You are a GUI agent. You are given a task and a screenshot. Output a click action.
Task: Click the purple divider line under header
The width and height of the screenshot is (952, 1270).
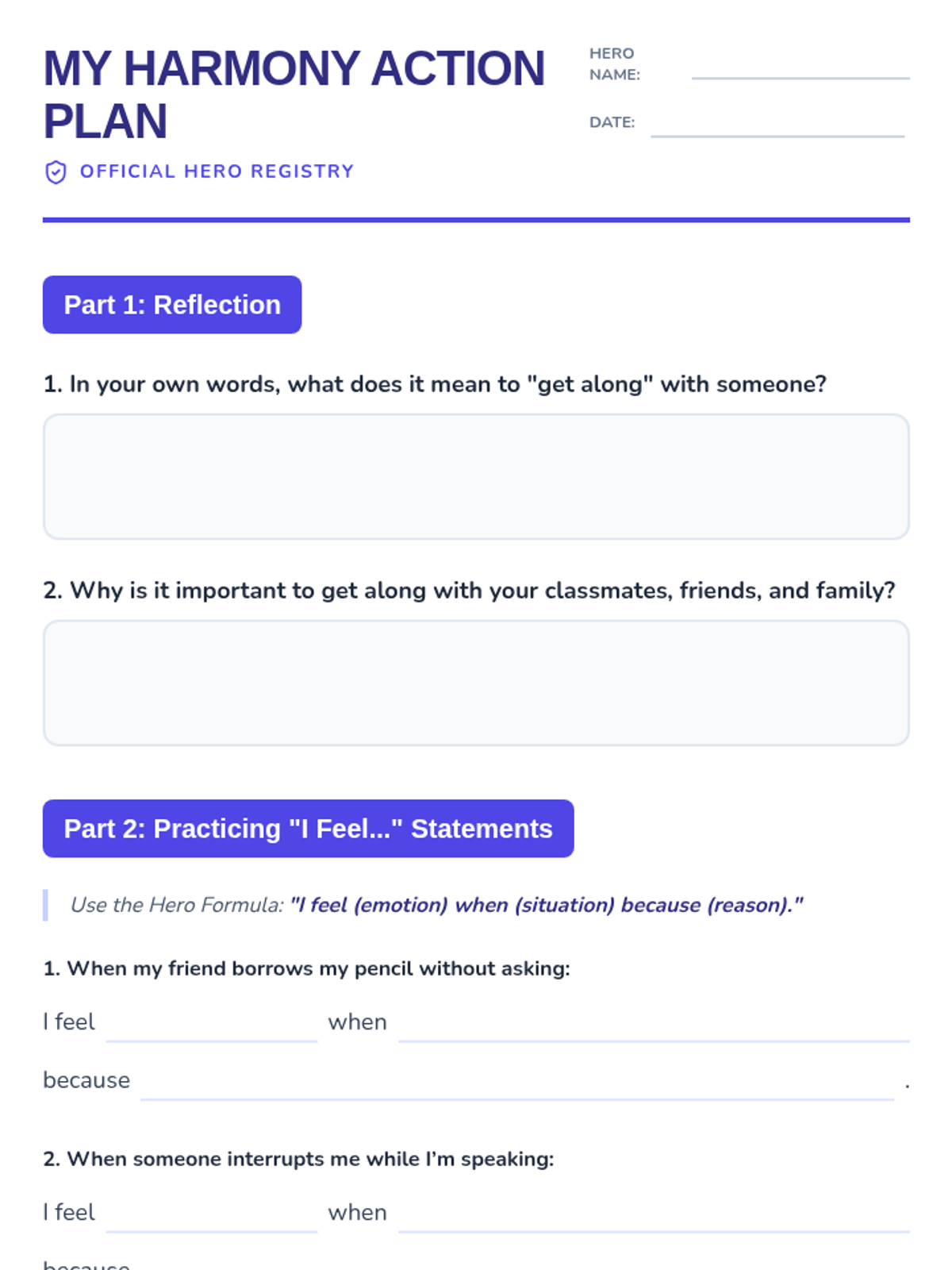coord(476,220)
